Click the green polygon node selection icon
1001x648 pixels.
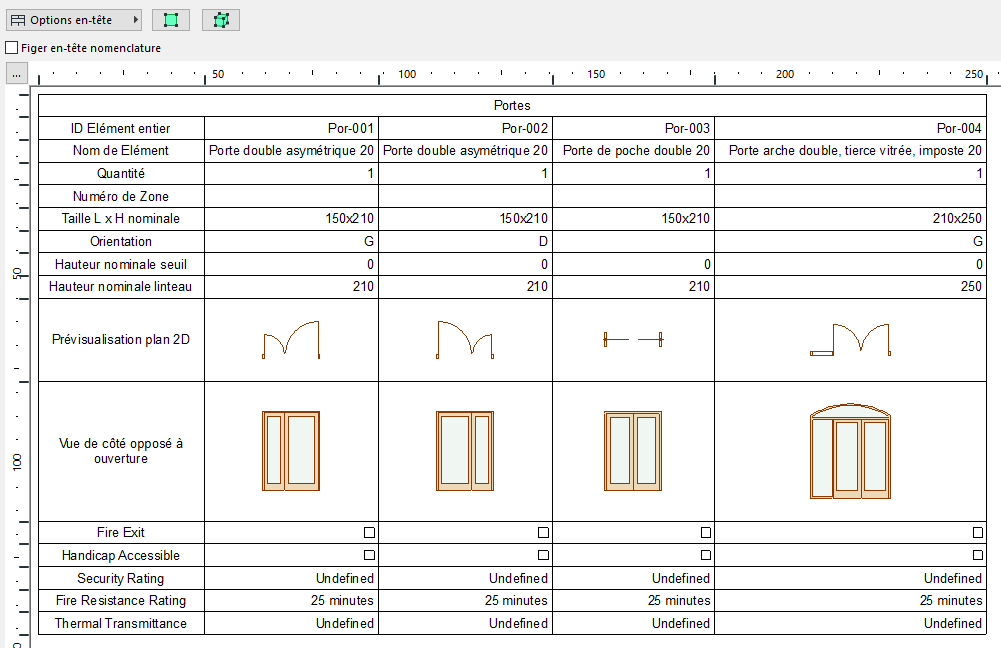point(221,20)
